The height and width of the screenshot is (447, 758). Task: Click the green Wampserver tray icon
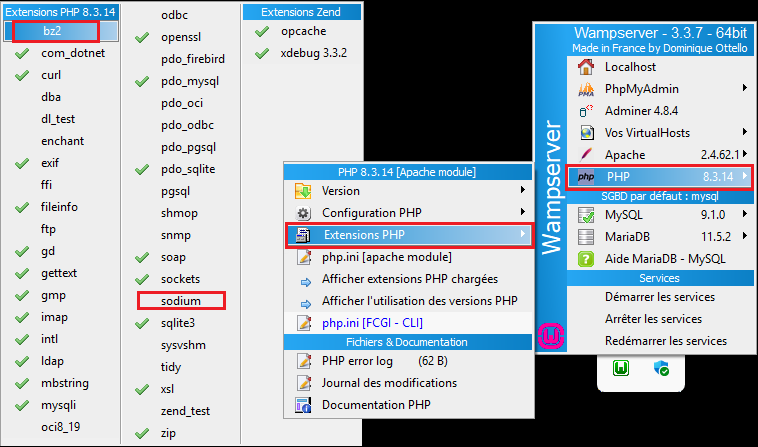(621, 369)
